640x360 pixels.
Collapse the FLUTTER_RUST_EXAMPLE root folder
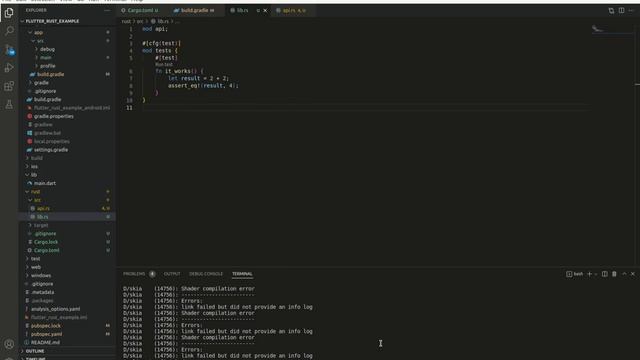coord(52,21)
